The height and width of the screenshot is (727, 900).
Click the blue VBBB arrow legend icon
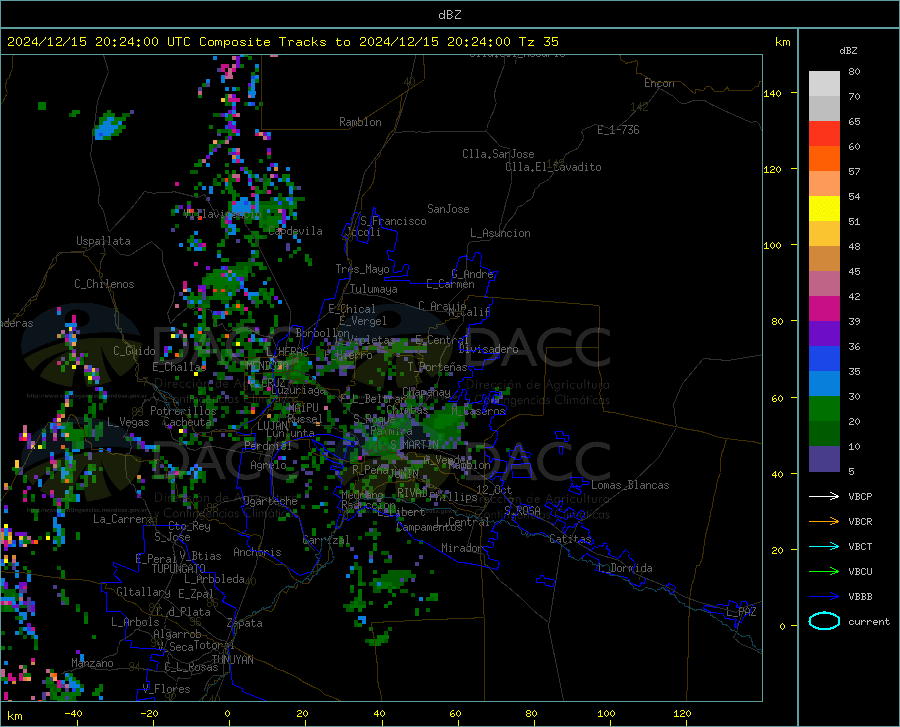coord(824,596)
